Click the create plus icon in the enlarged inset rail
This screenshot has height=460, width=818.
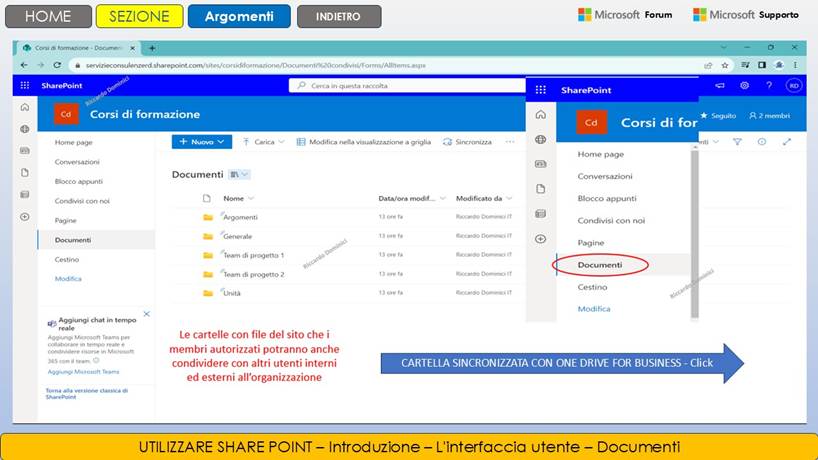click(540, 239)
